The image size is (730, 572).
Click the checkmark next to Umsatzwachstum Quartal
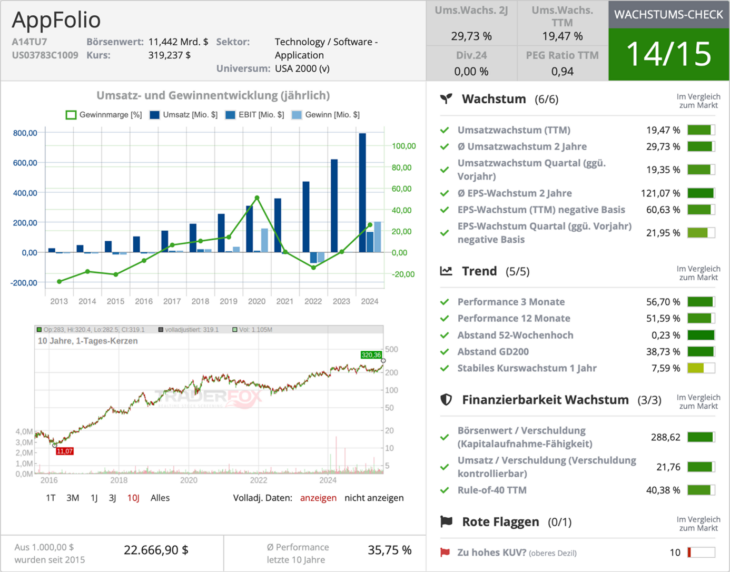tap(445, 170)
